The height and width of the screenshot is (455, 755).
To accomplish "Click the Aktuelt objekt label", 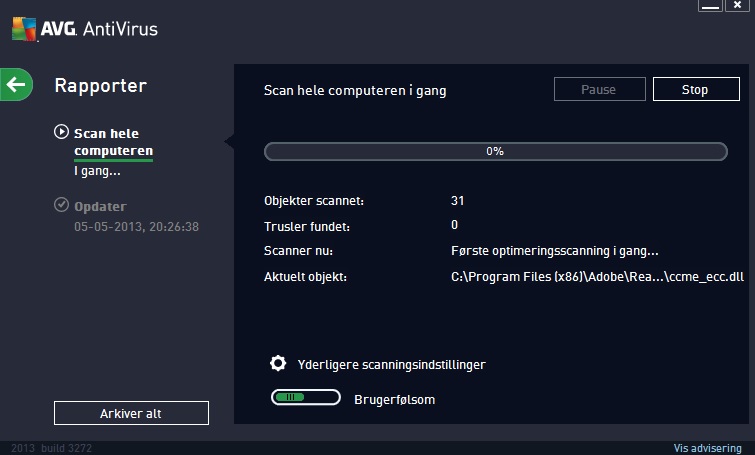I will pos(305,277).
